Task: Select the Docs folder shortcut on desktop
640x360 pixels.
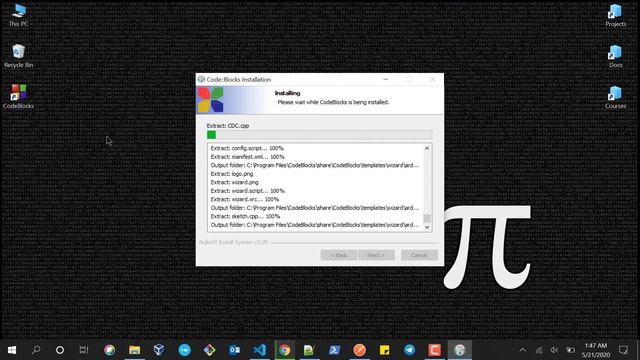Action: [616, 56]
